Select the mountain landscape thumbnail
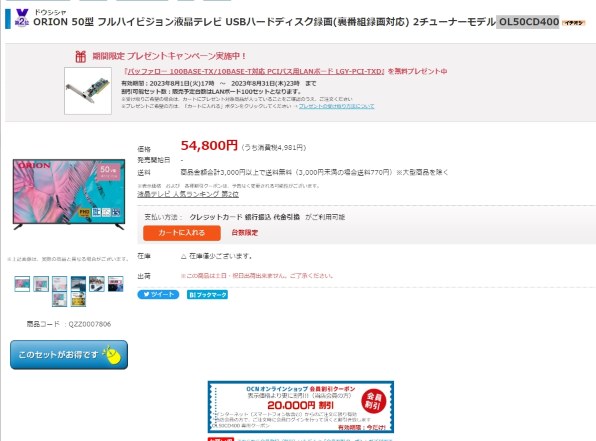Viewport: 596px width, 441px height. [x=78, y=284]
